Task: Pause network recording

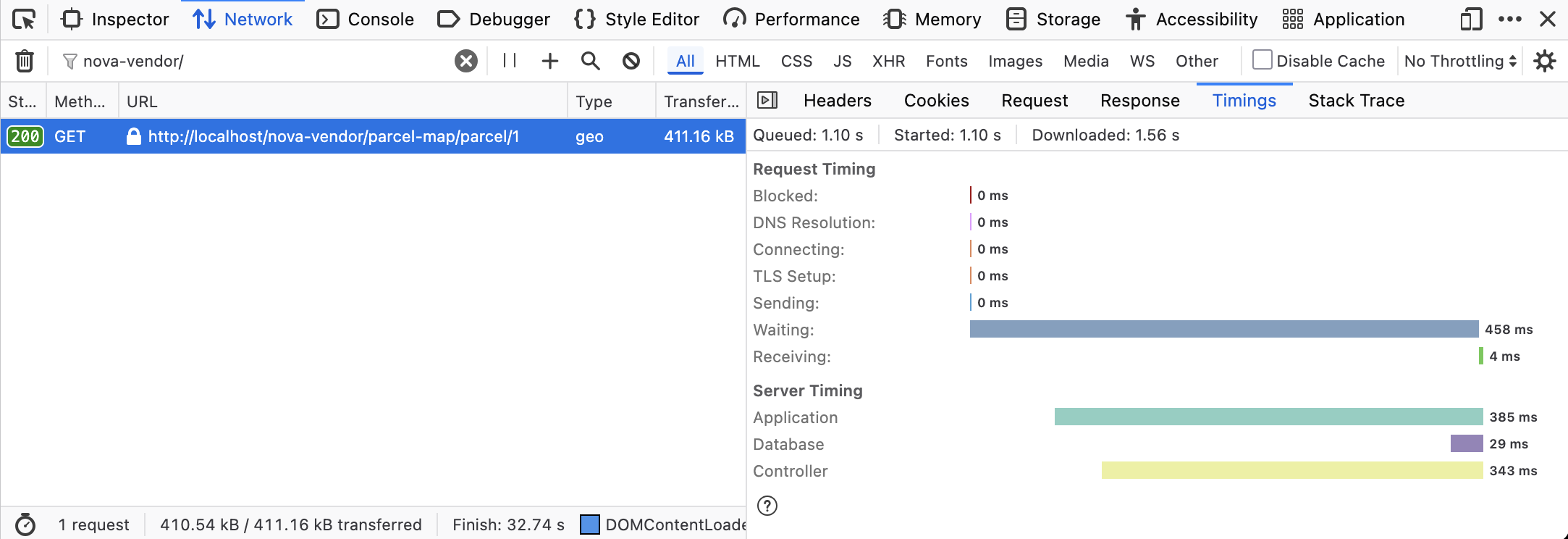Action: point(510,61)
